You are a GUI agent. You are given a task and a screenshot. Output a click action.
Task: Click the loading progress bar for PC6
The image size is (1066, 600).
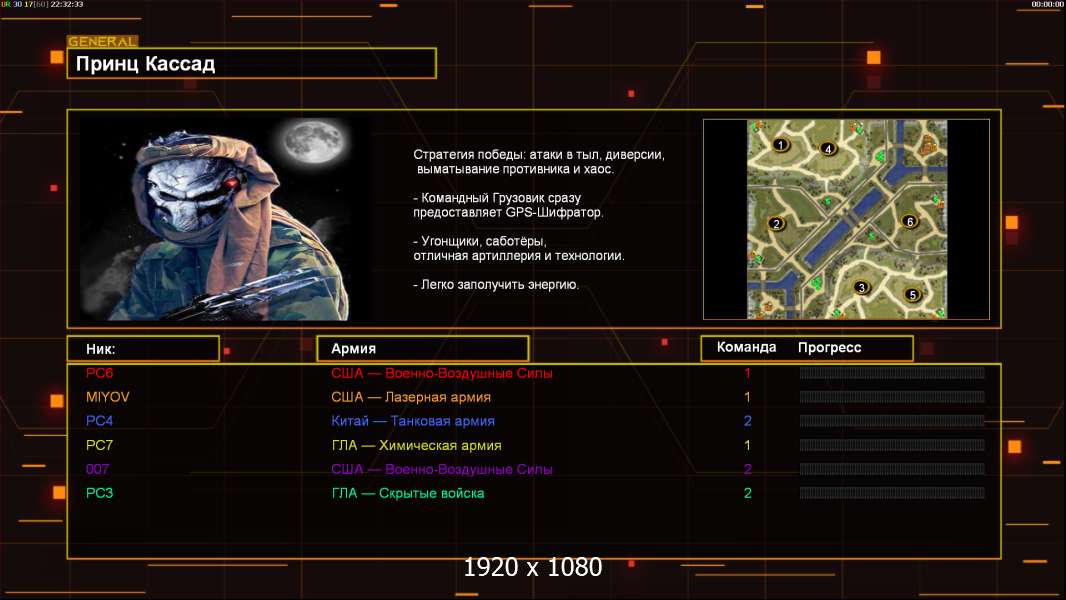[x=892, y=372]
